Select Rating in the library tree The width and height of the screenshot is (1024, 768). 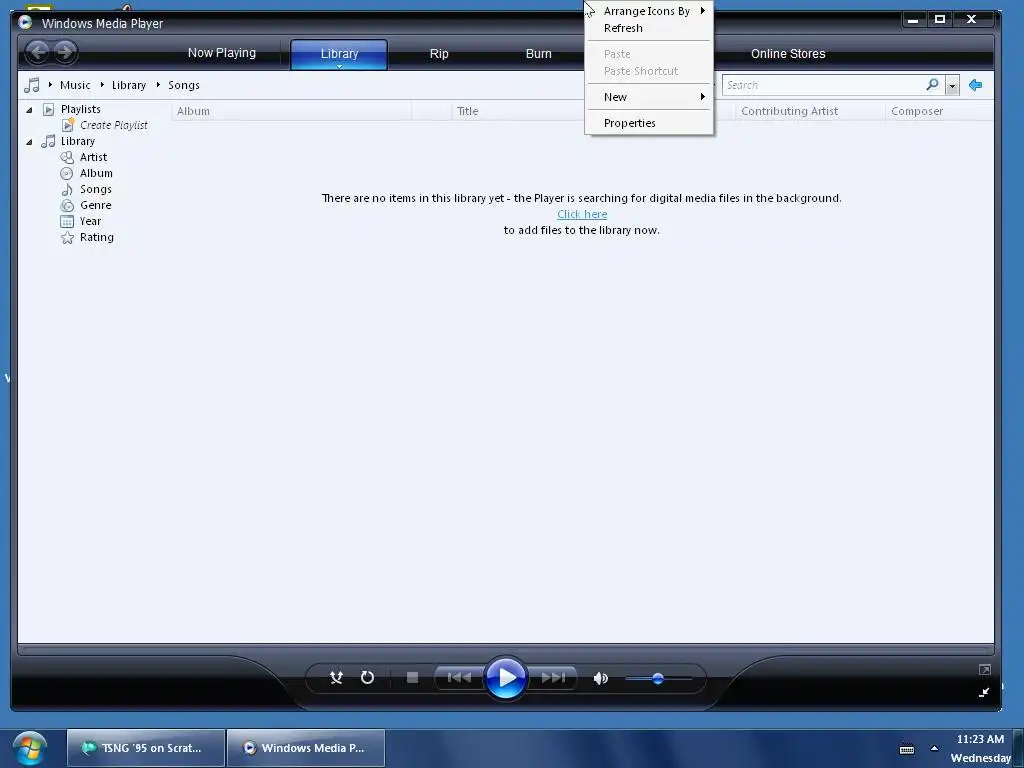pyautogui.click(x=97, y=237)
